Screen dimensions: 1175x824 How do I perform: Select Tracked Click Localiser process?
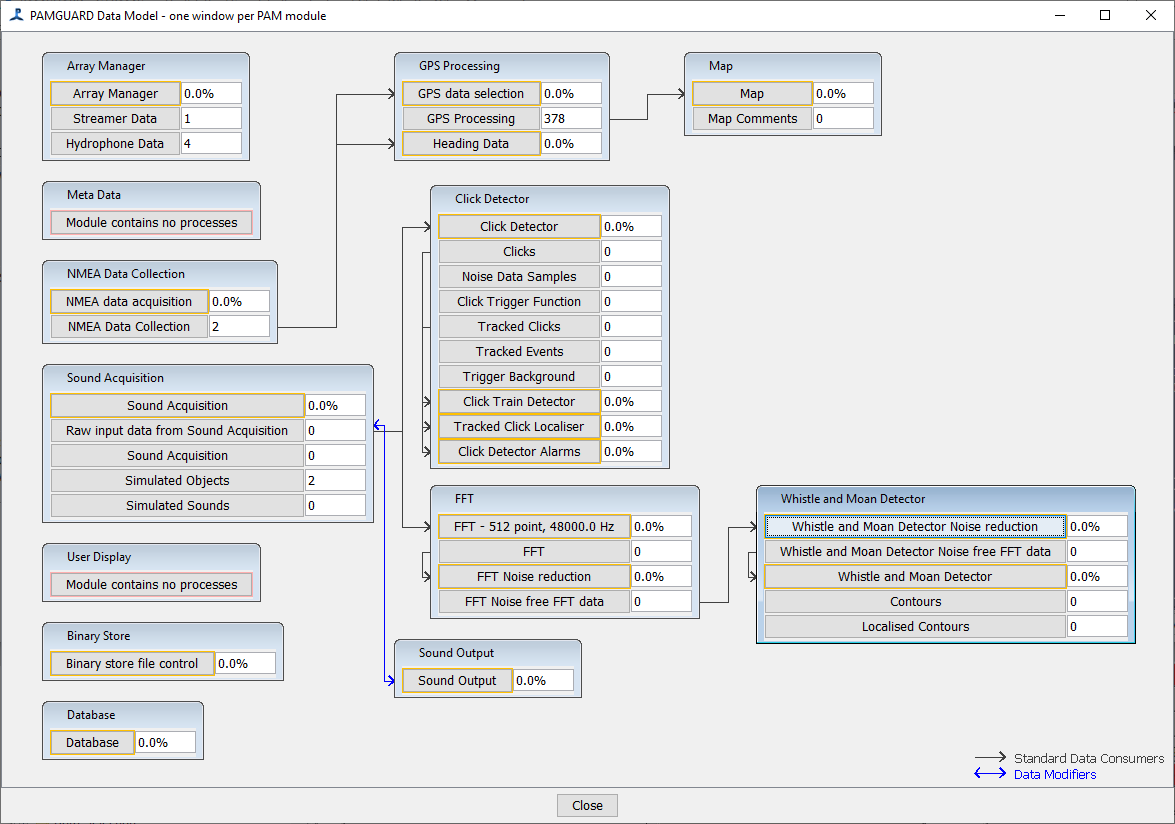point(519,426)
